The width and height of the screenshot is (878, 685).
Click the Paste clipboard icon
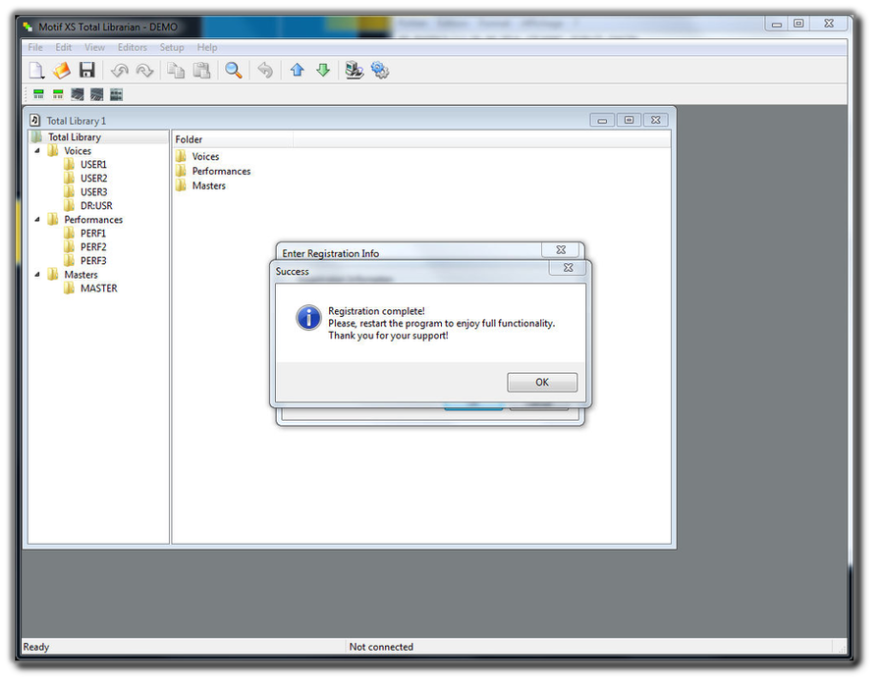pos(202,71)
